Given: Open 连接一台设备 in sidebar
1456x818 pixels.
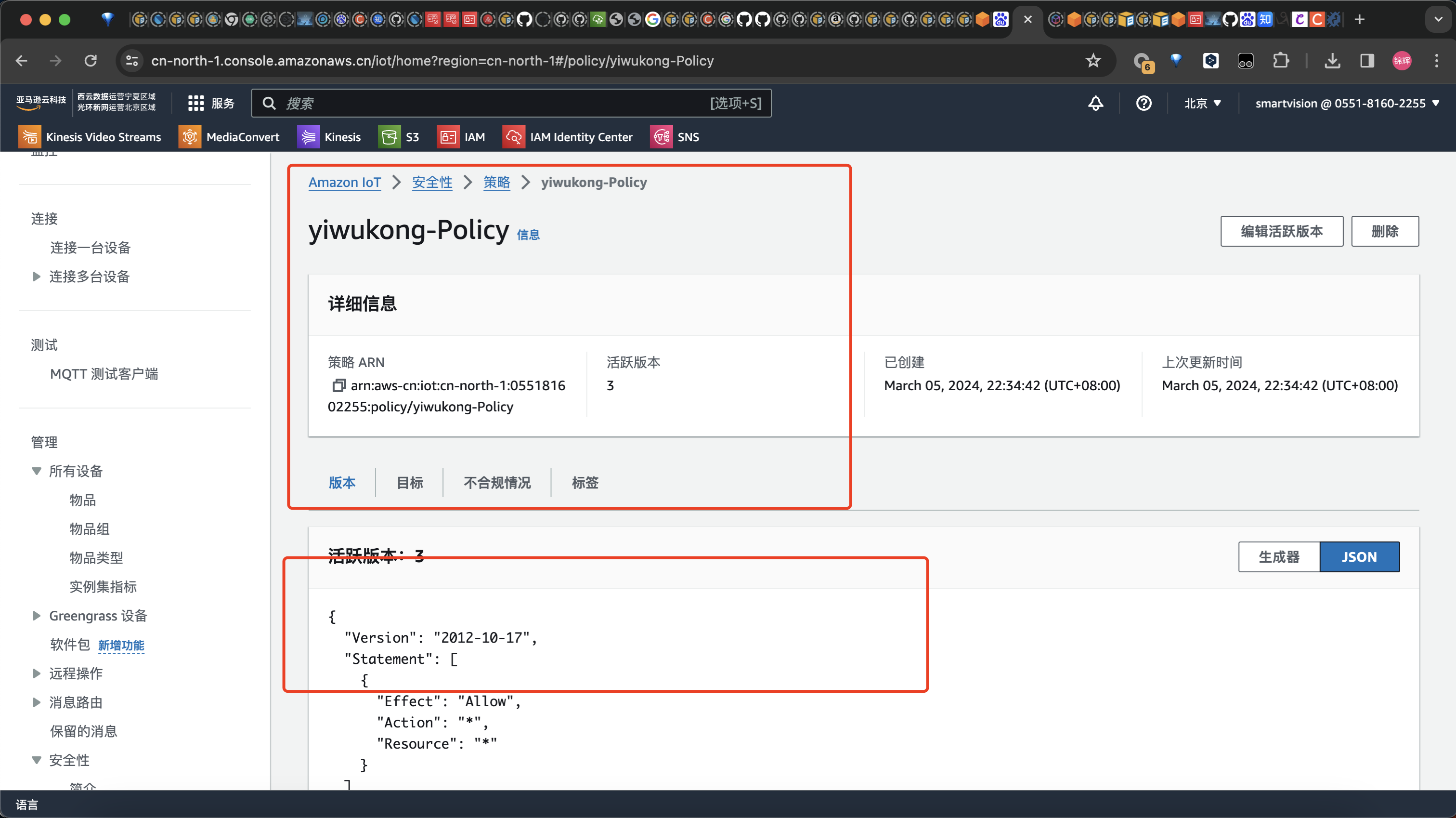Looking at the screenshot, I should coord(91,247).
